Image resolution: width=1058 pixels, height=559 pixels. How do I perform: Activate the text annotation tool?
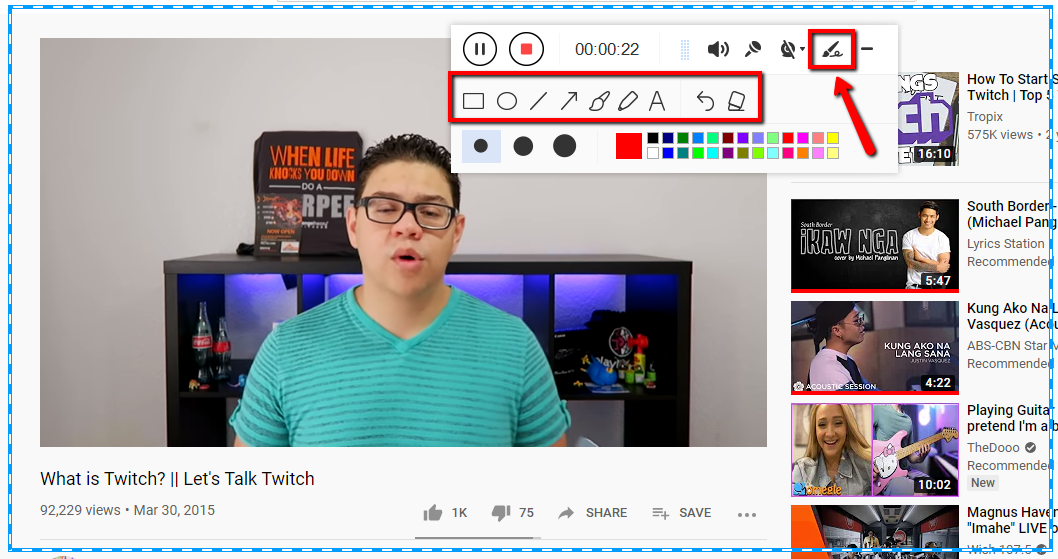657,101
